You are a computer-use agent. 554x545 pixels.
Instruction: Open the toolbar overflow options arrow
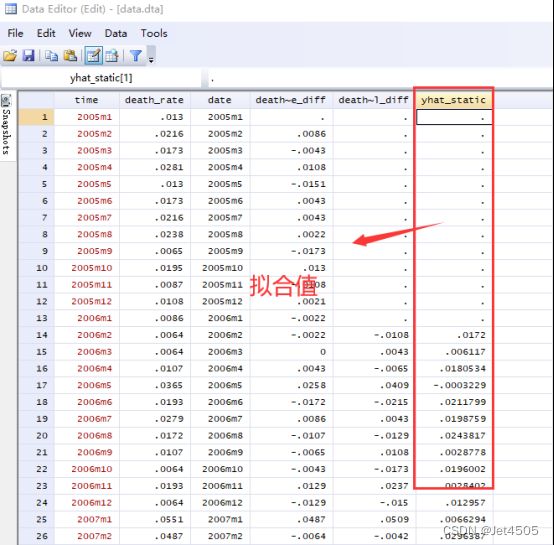[151, 59]
